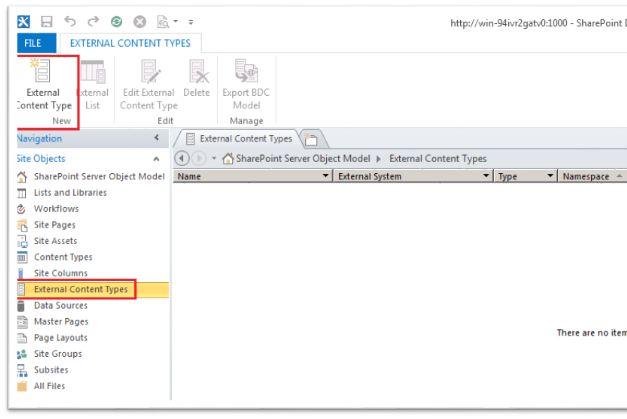Screen dimensions: 627x419
Task: Select the External Content Types document tab
Action: [238, 139]
